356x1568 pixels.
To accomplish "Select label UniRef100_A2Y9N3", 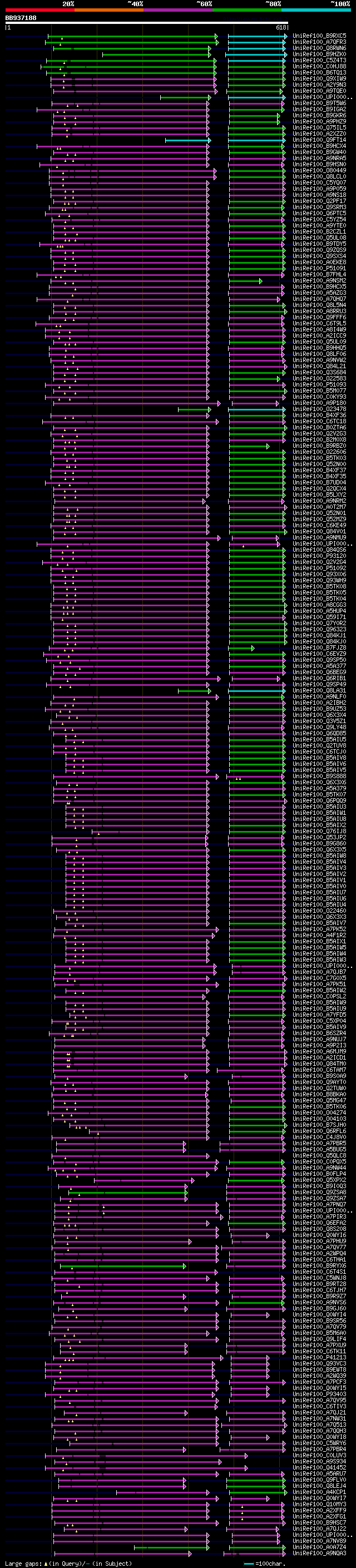I will point(319,85).
